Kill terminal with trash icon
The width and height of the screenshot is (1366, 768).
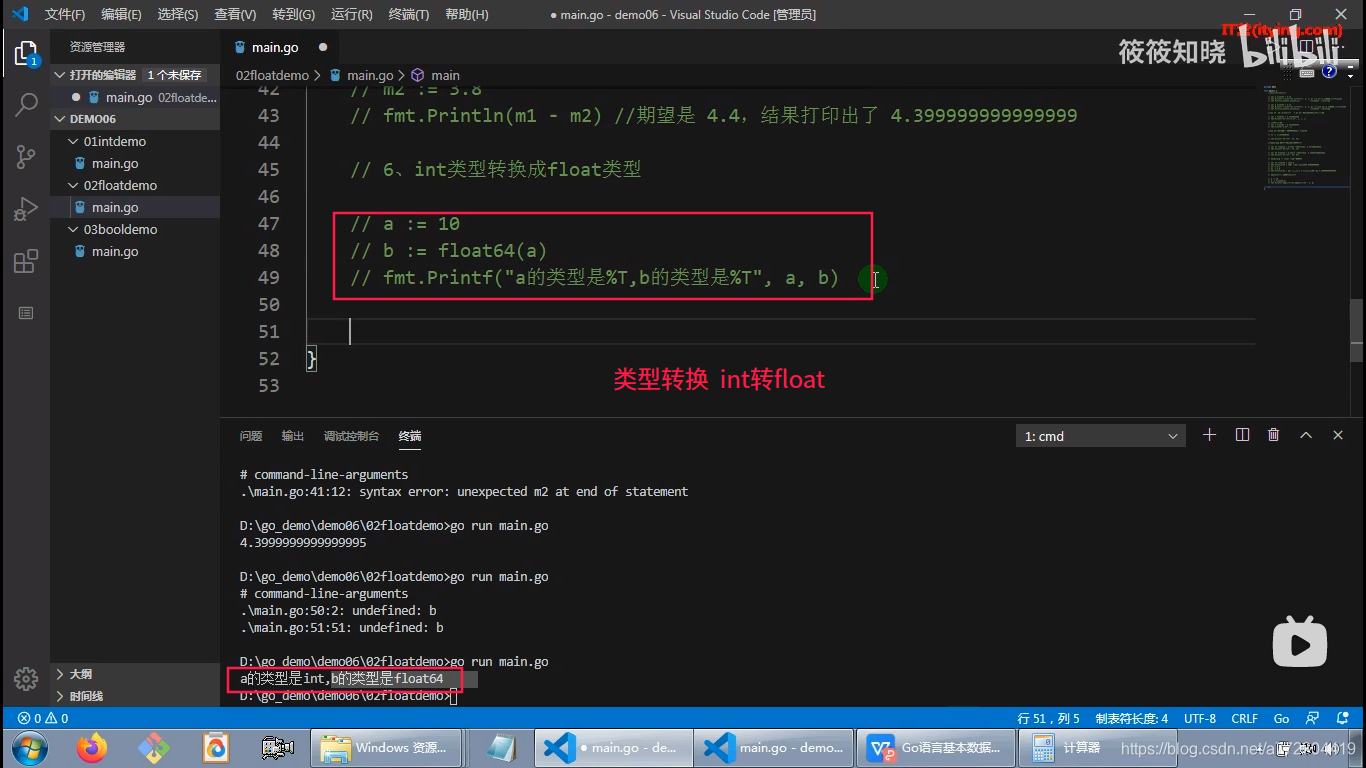tap(1274, 435)
